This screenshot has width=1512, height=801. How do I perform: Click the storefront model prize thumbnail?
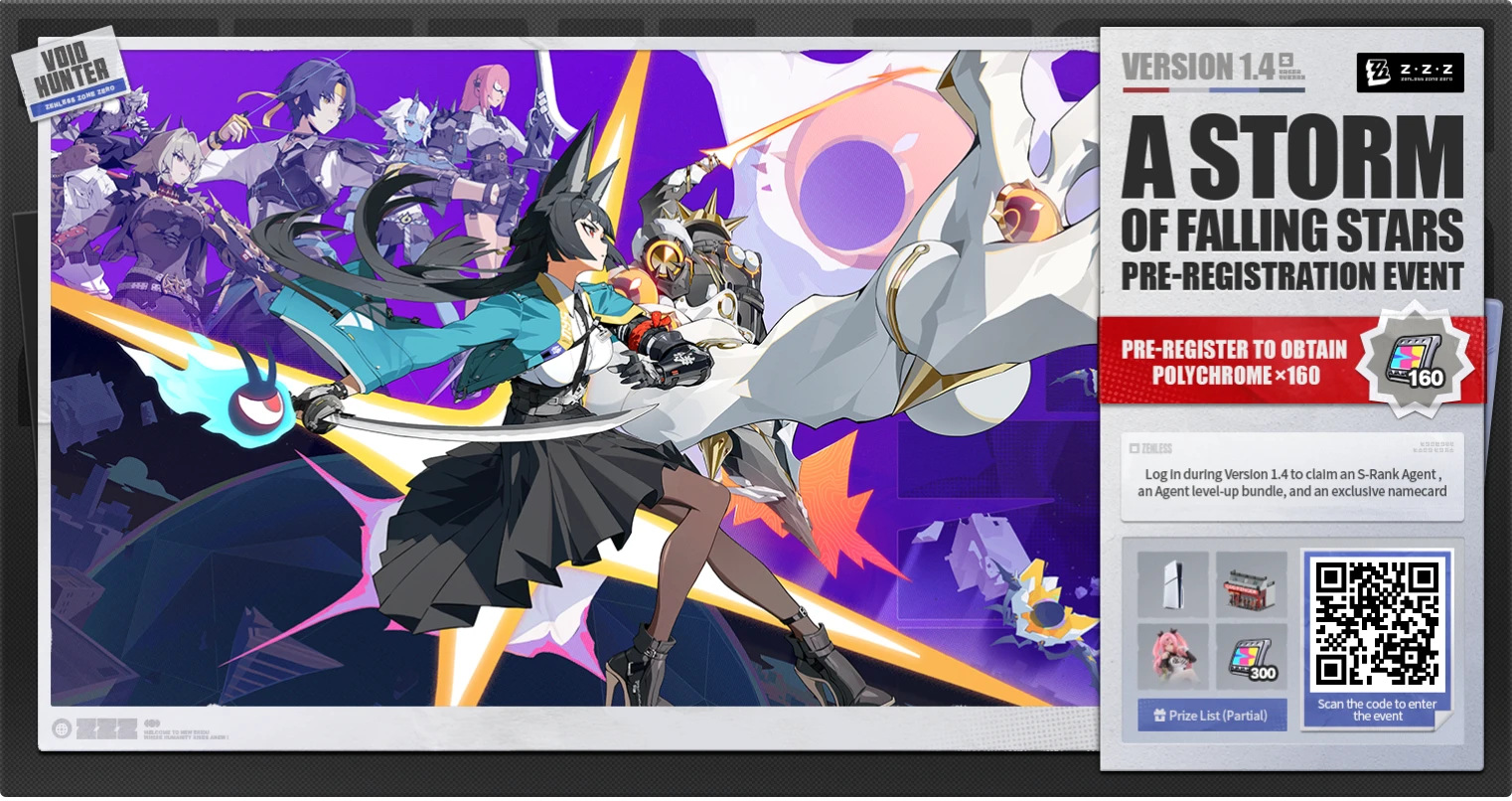point(1252,584)
